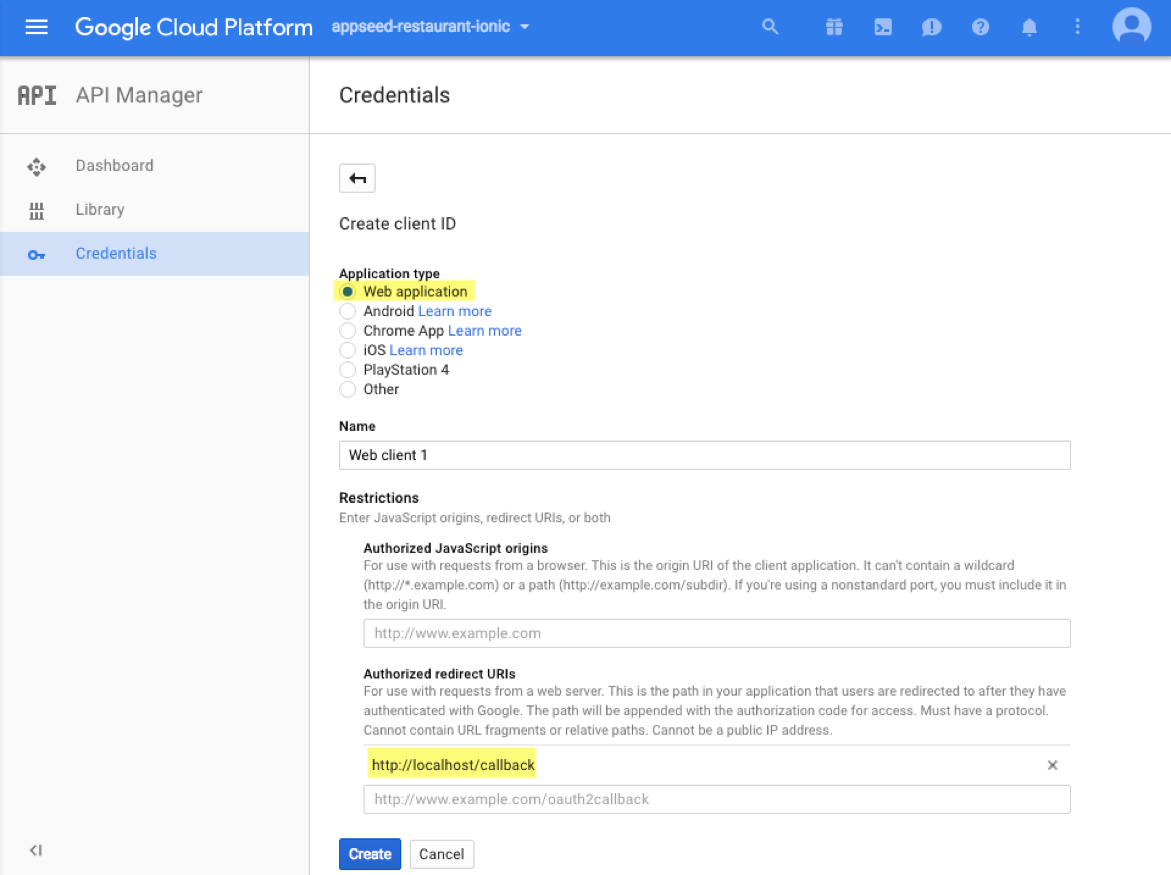Focus the Name field containing Web client 1
1171x875 pixels.
coord(704,455)
